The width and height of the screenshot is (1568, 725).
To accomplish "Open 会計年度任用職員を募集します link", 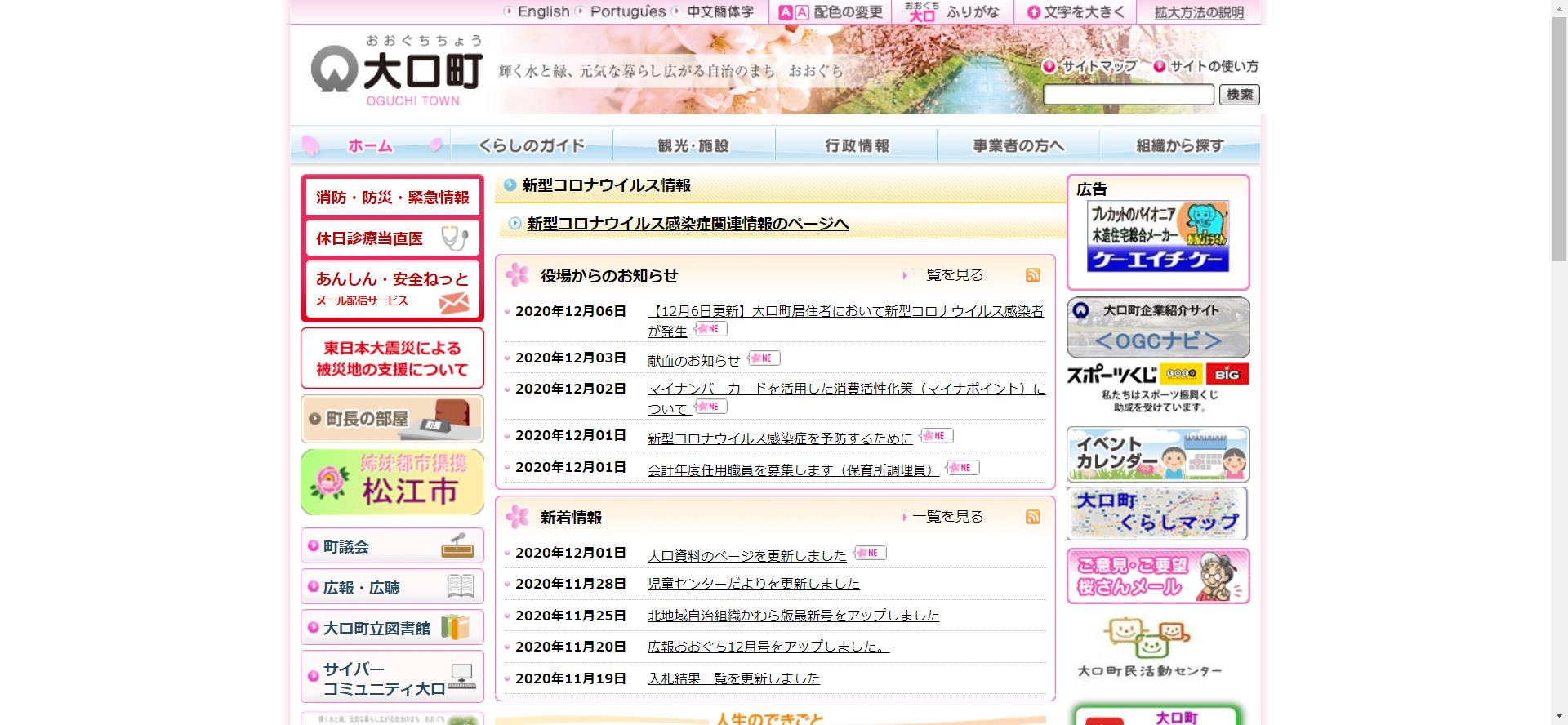I will pos(793,470).
